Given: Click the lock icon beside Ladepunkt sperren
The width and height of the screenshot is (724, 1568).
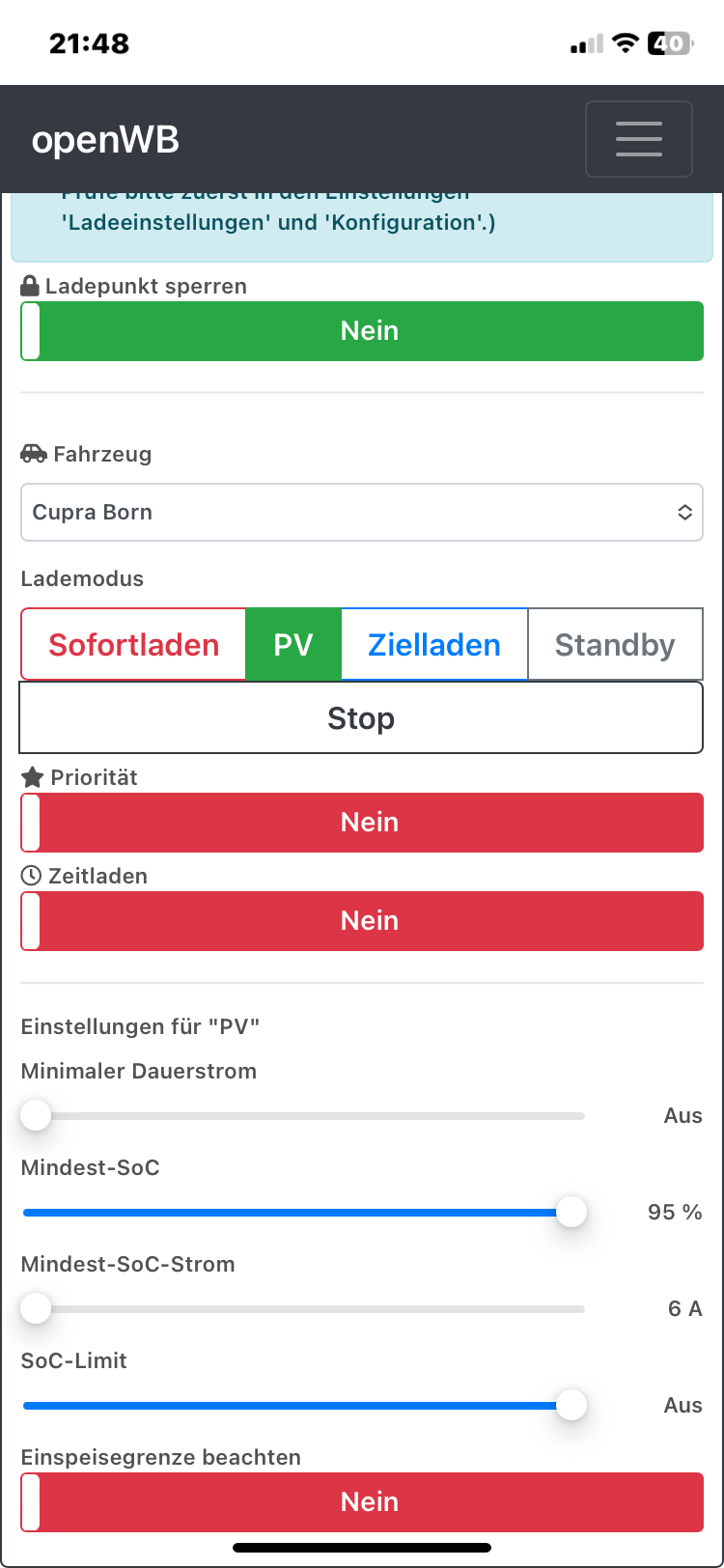Looking at the screenshot, I should click(x=30, y=287).
